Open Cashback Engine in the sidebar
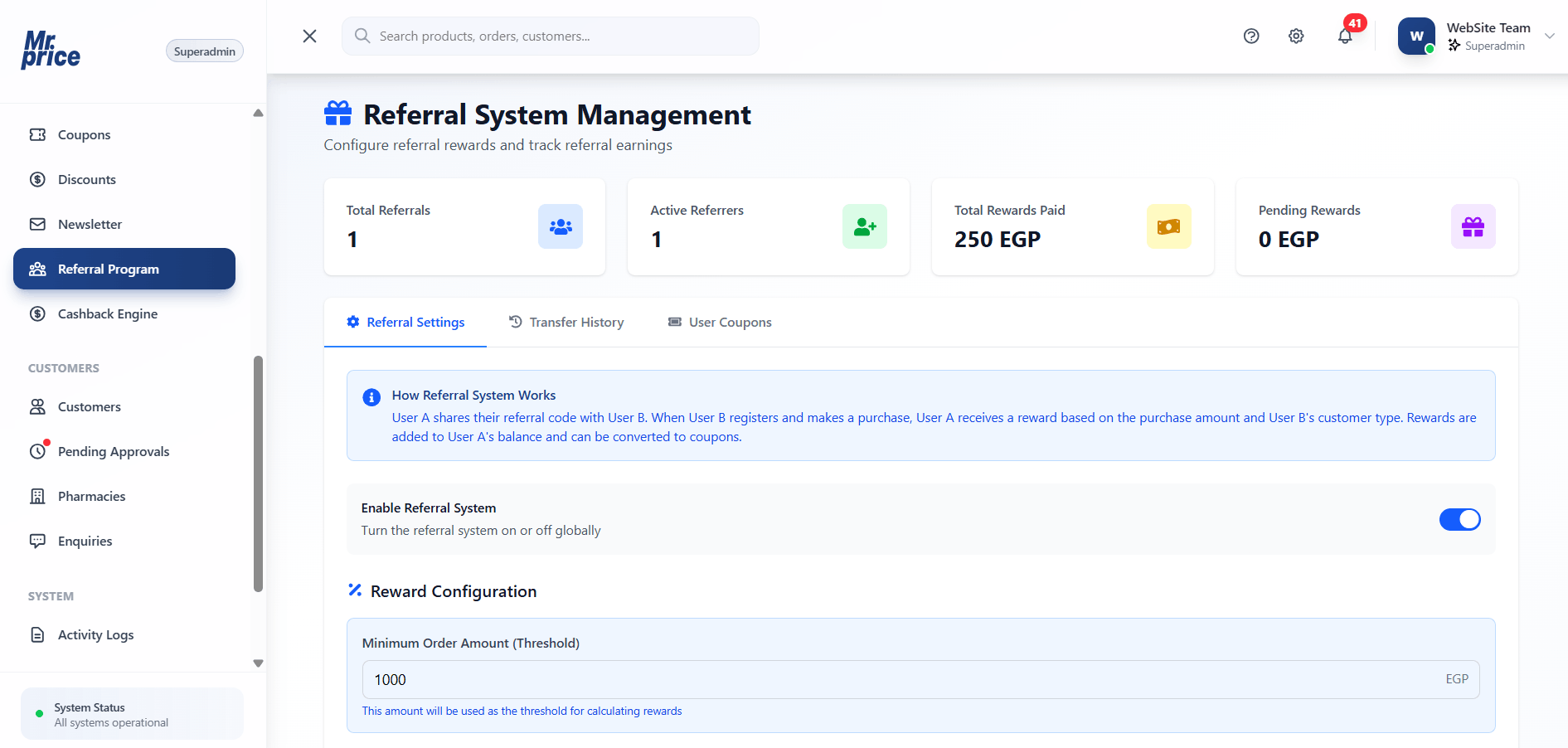1568x748 pixels. [124, 313]
